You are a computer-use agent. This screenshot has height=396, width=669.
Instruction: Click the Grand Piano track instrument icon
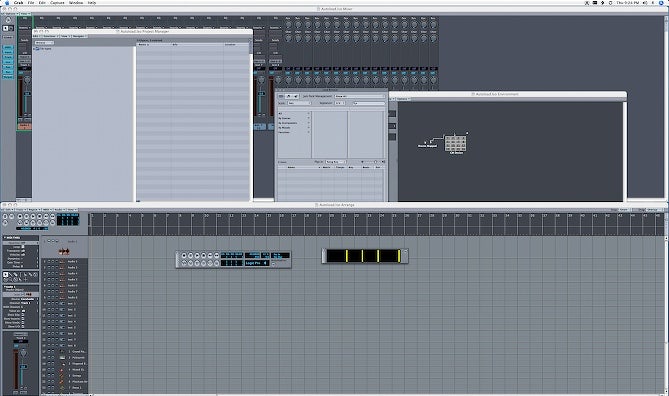[62, 352]
